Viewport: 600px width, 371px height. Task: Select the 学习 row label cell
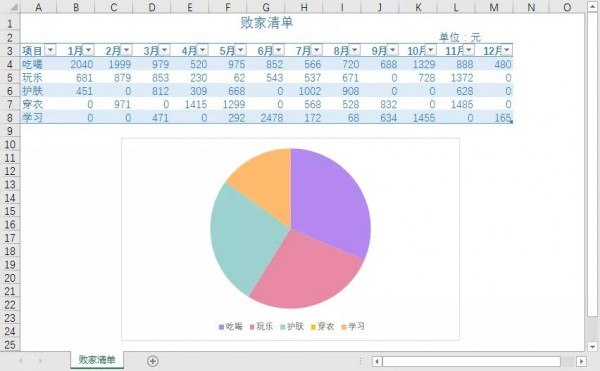[x=39, y=117]
